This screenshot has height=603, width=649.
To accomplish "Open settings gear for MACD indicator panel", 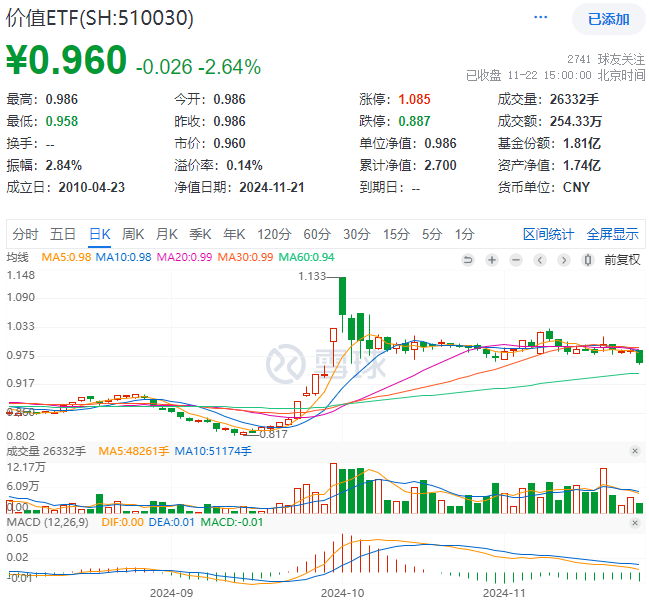I will coord(634,521).
